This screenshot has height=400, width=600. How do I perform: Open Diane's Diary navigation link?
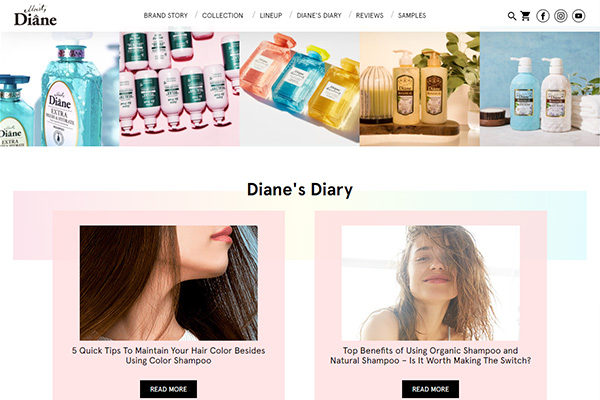tap(319, 15)
